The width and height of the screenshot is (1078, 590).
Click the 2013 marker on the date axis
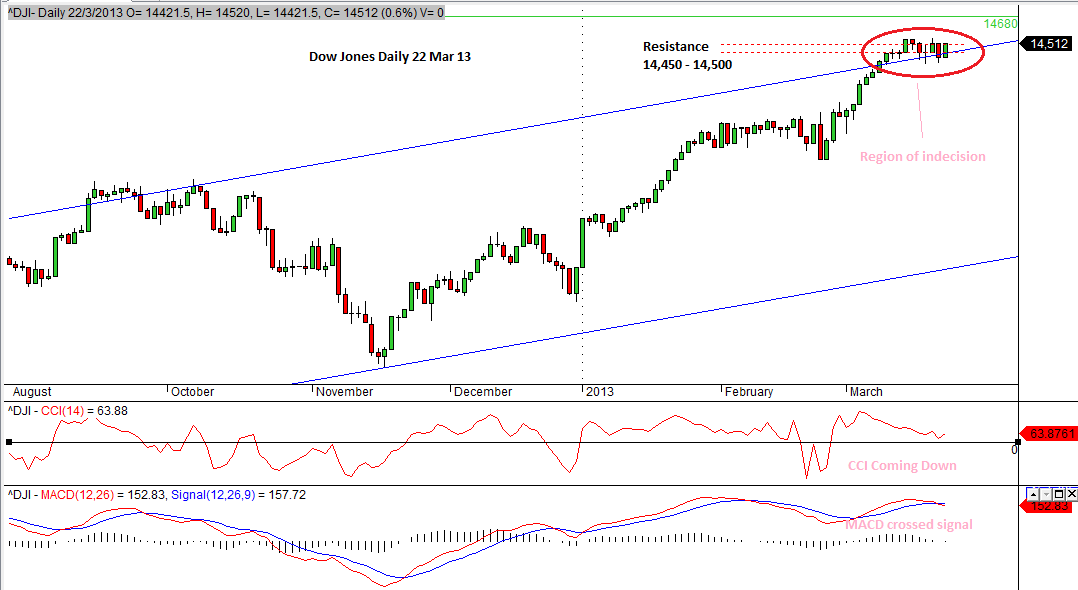click(x=599, y=392)
